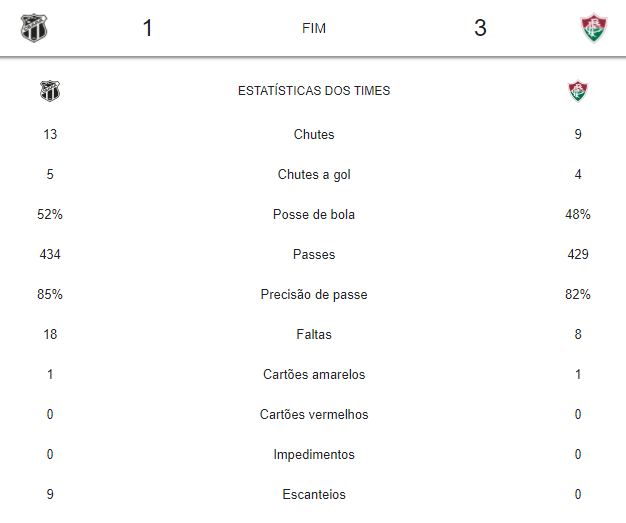Viewport: 626px width, 523px height.
Task: Open the ESTATÍSTICAS DOS TIMES heading
Action: coord(314,91)
